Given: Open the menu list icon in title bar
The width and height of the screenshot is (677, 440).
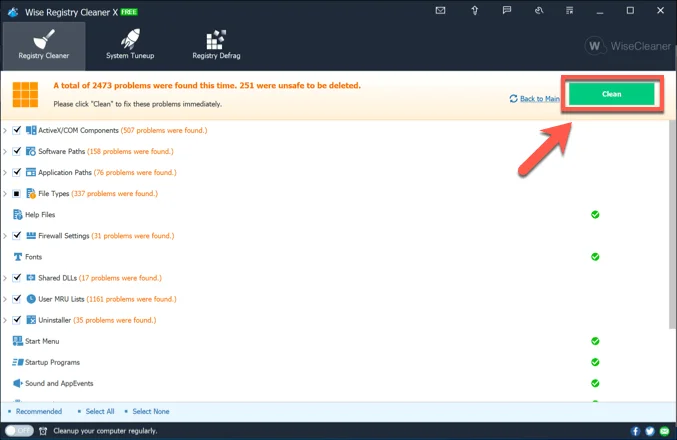Looking at the screenshot, I should click(x=569, y=10).
